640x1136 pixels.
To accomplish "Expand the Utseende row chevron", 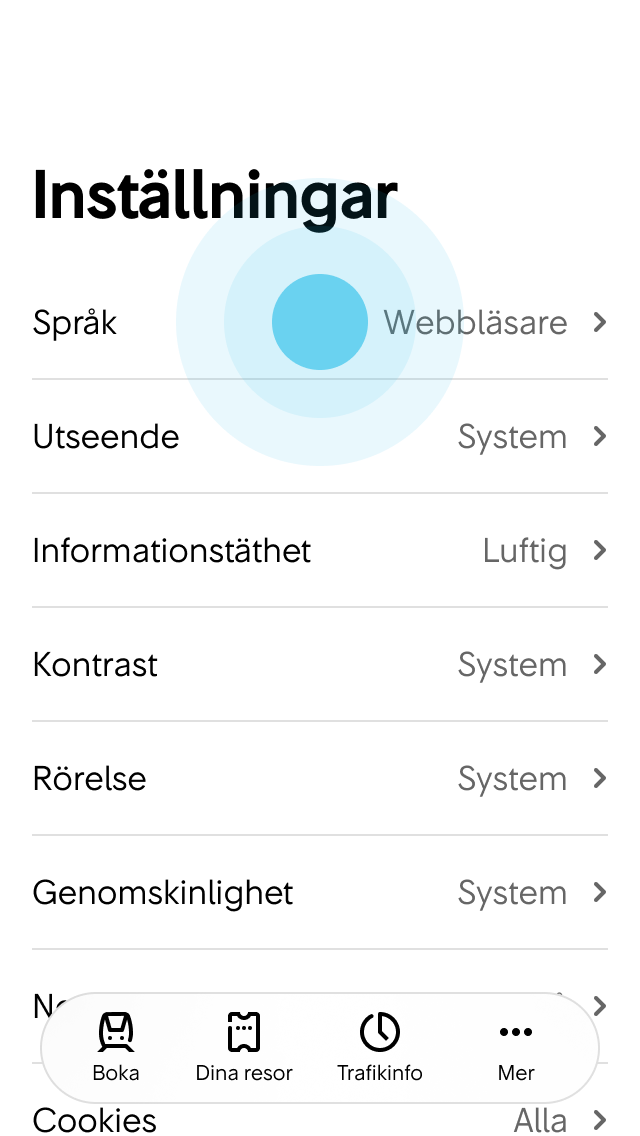I will pos(599,436).
